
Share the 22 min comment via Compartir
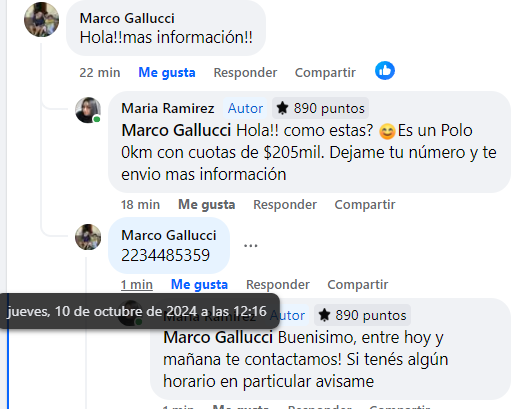click(x=325, y=73)
